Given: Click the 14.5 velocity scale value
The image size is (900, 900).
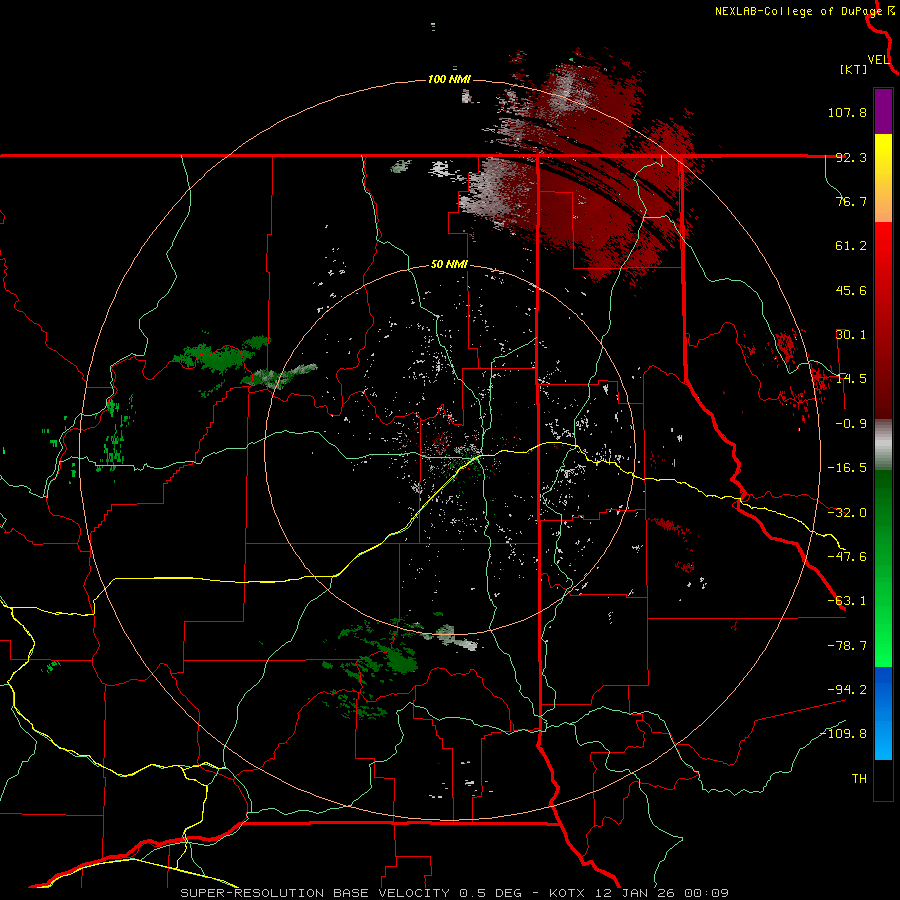Looking at the screenshot, I should 851,379.
